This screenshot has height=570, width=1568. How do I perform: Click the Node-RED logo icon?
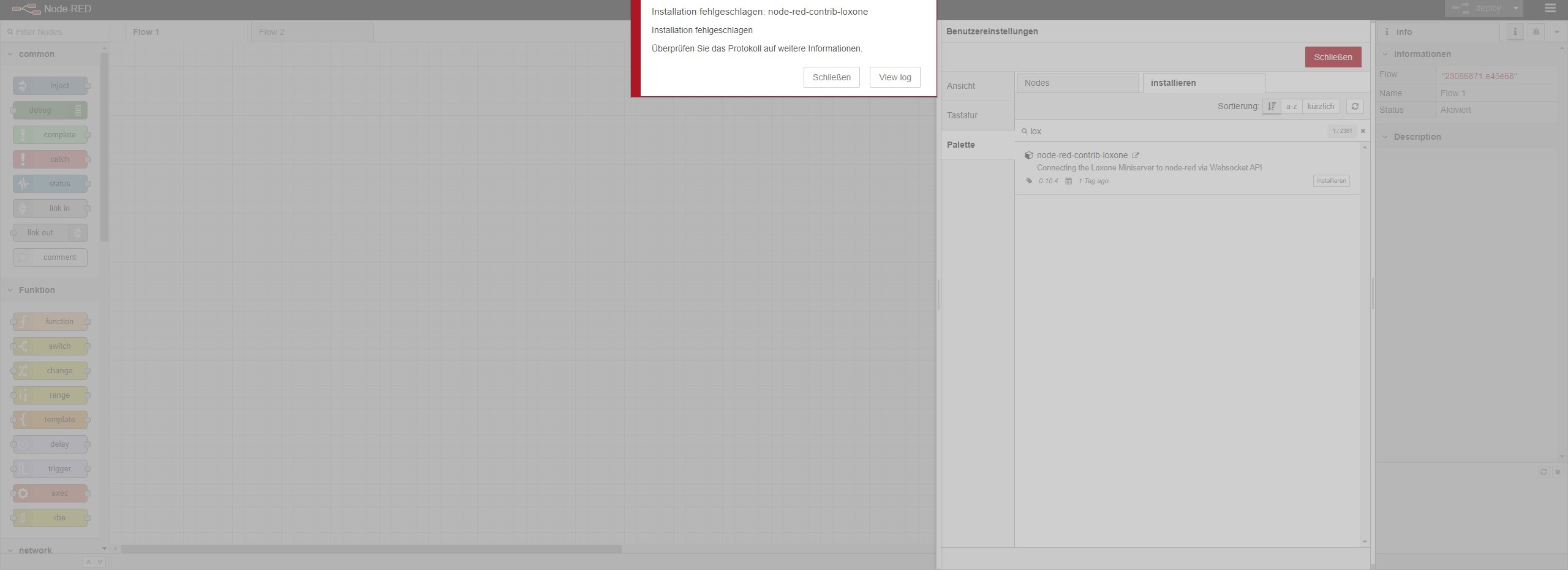(x=26, y=9)
